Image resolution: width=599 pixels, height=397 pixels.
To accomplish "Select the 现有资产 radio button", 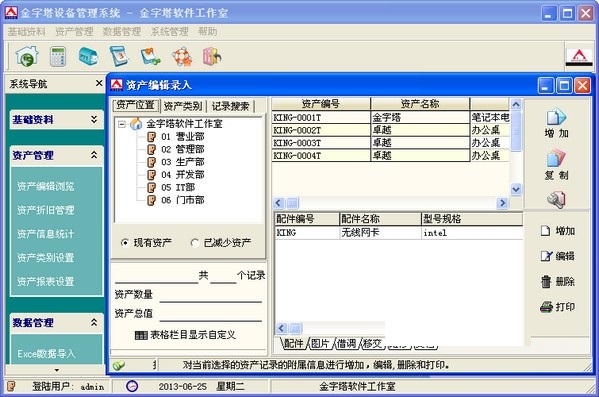I will [x=125, y=243].
